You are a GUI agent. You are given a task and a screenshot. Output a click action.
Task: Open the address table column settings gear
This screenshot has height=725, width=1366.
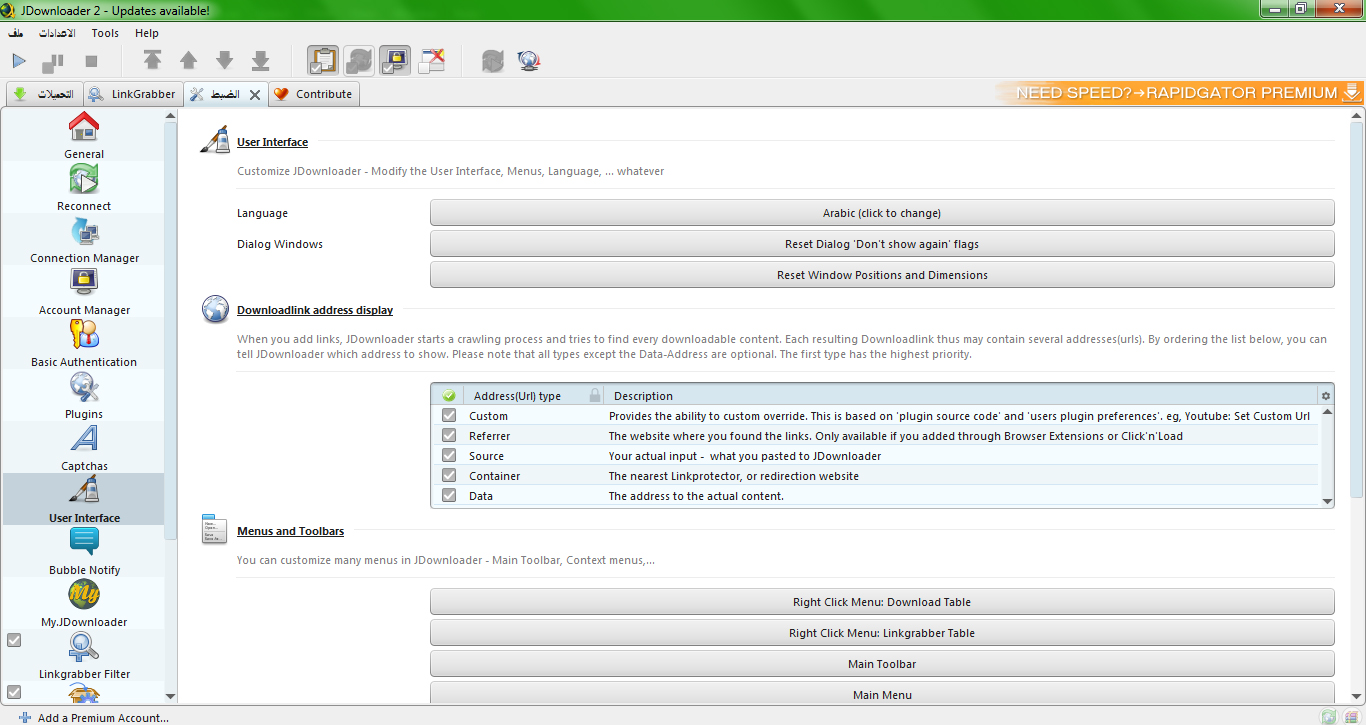1326,396
